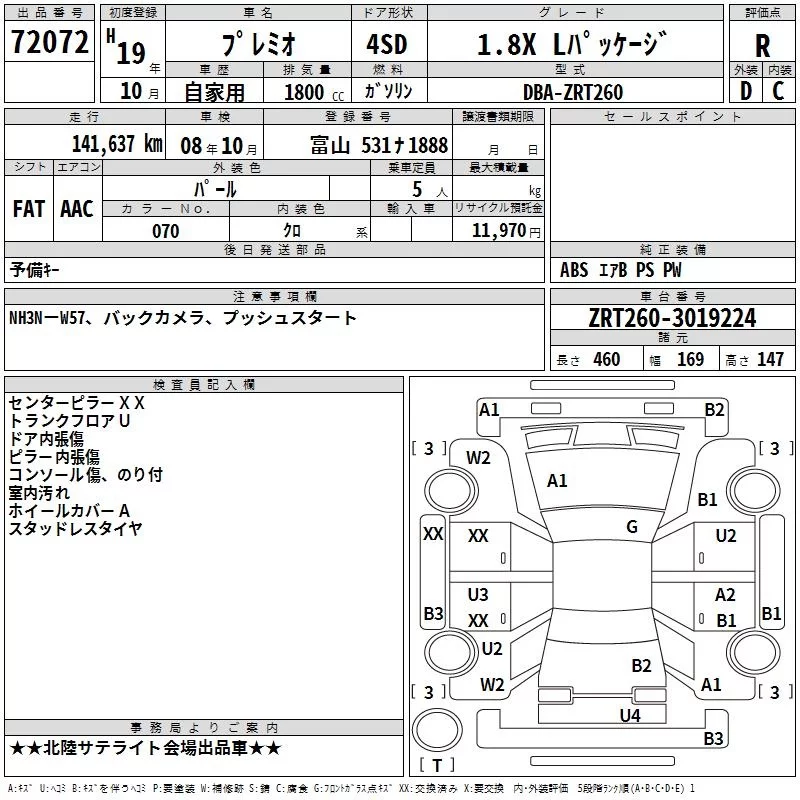800x800 pixels.
Task: Click the interior rating C
Action: pyautogui.click(x=778, y=91)
